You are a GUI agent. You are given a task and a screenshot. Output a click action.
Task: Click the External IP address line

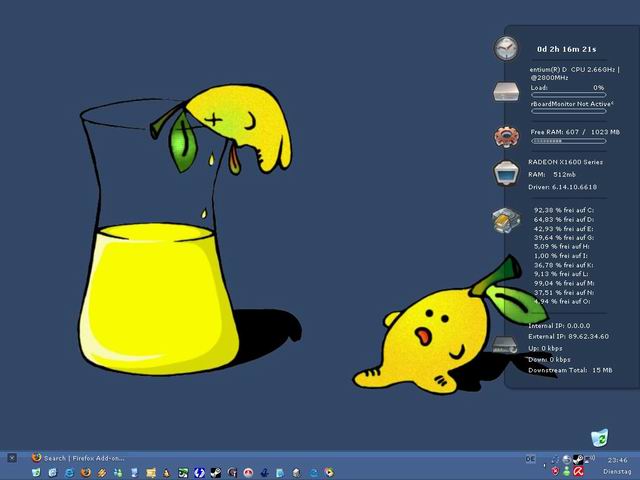[x=568, y=337]
